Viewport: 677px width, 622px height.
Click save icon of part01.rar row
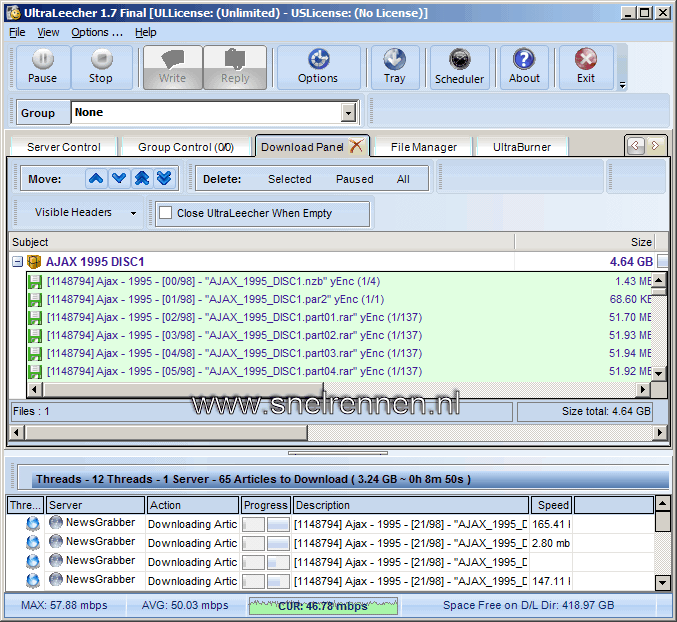(x=35, y=318)
